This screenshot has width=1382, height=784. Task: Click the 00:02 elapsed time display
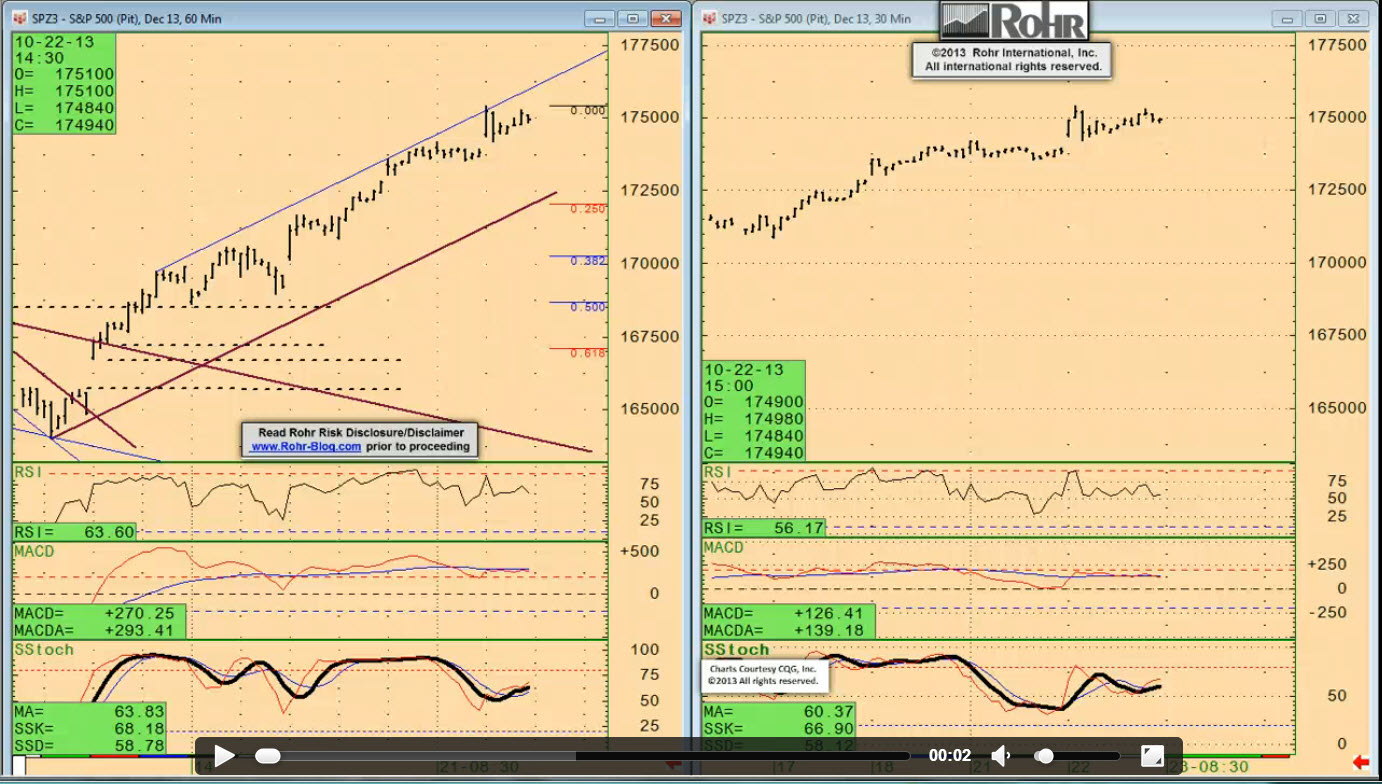click(949, 756)
